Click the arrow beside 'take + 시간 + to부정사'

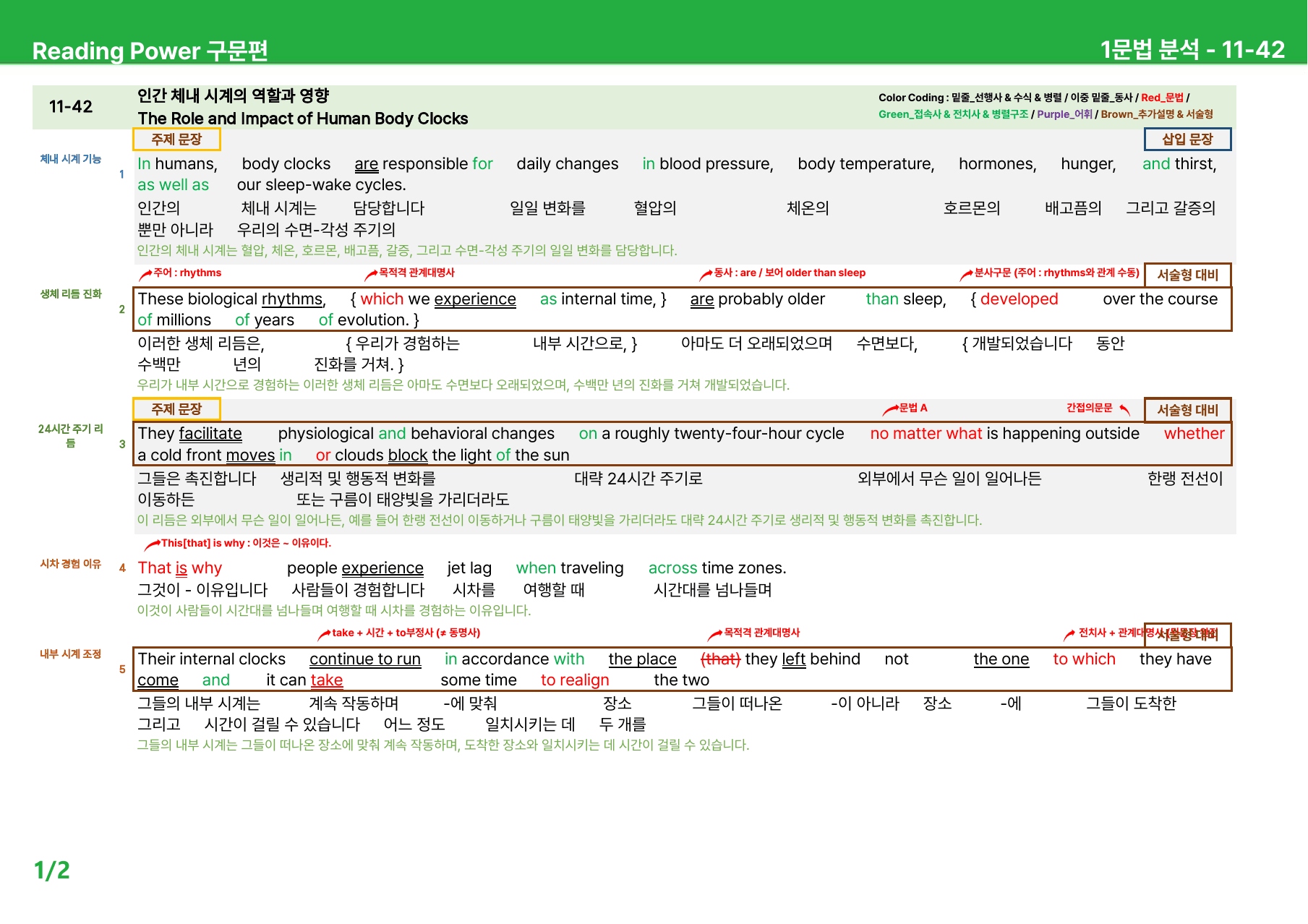pos(325,634)
